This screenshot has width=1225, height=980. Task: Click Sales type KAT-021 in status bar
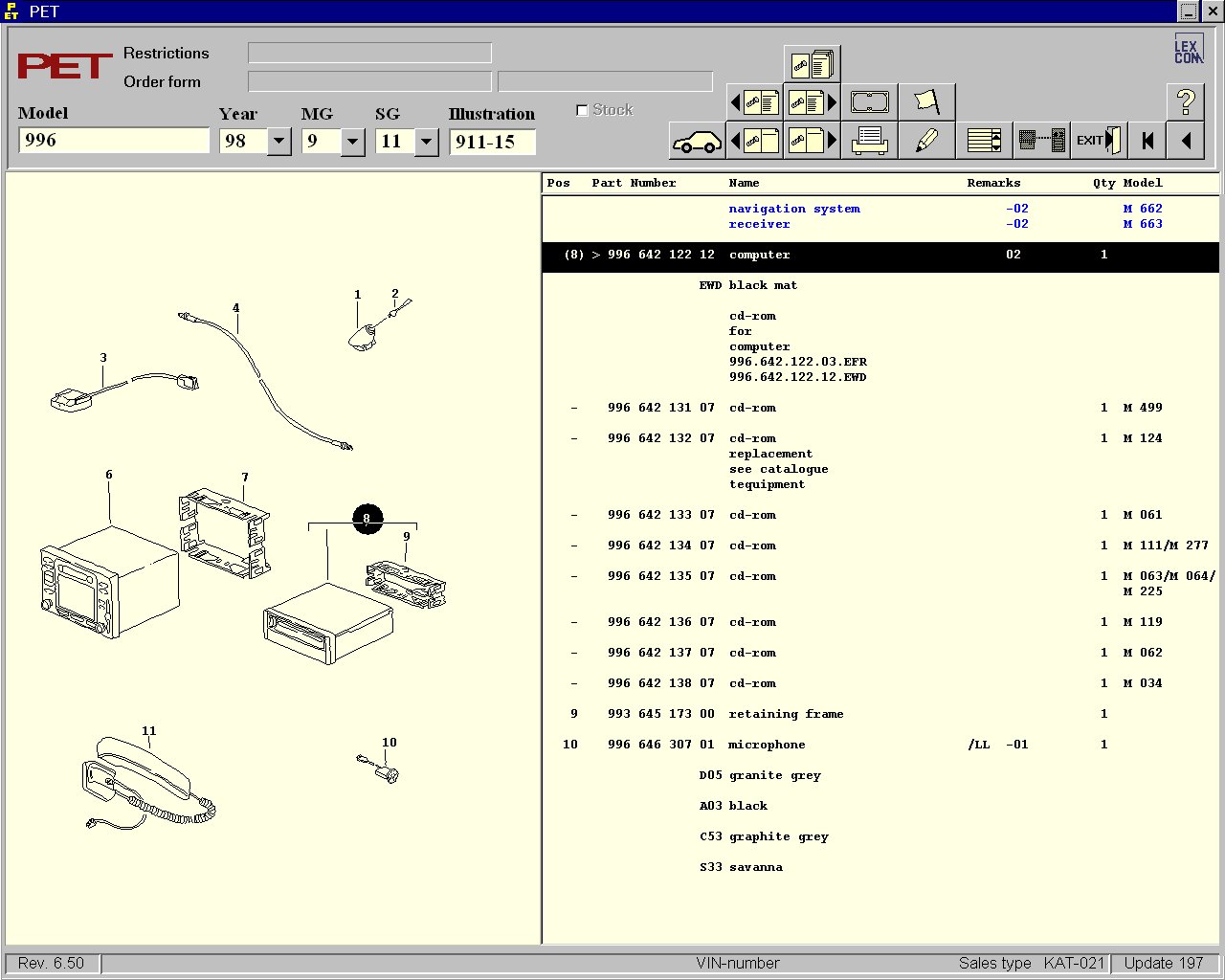[1032, 963]
